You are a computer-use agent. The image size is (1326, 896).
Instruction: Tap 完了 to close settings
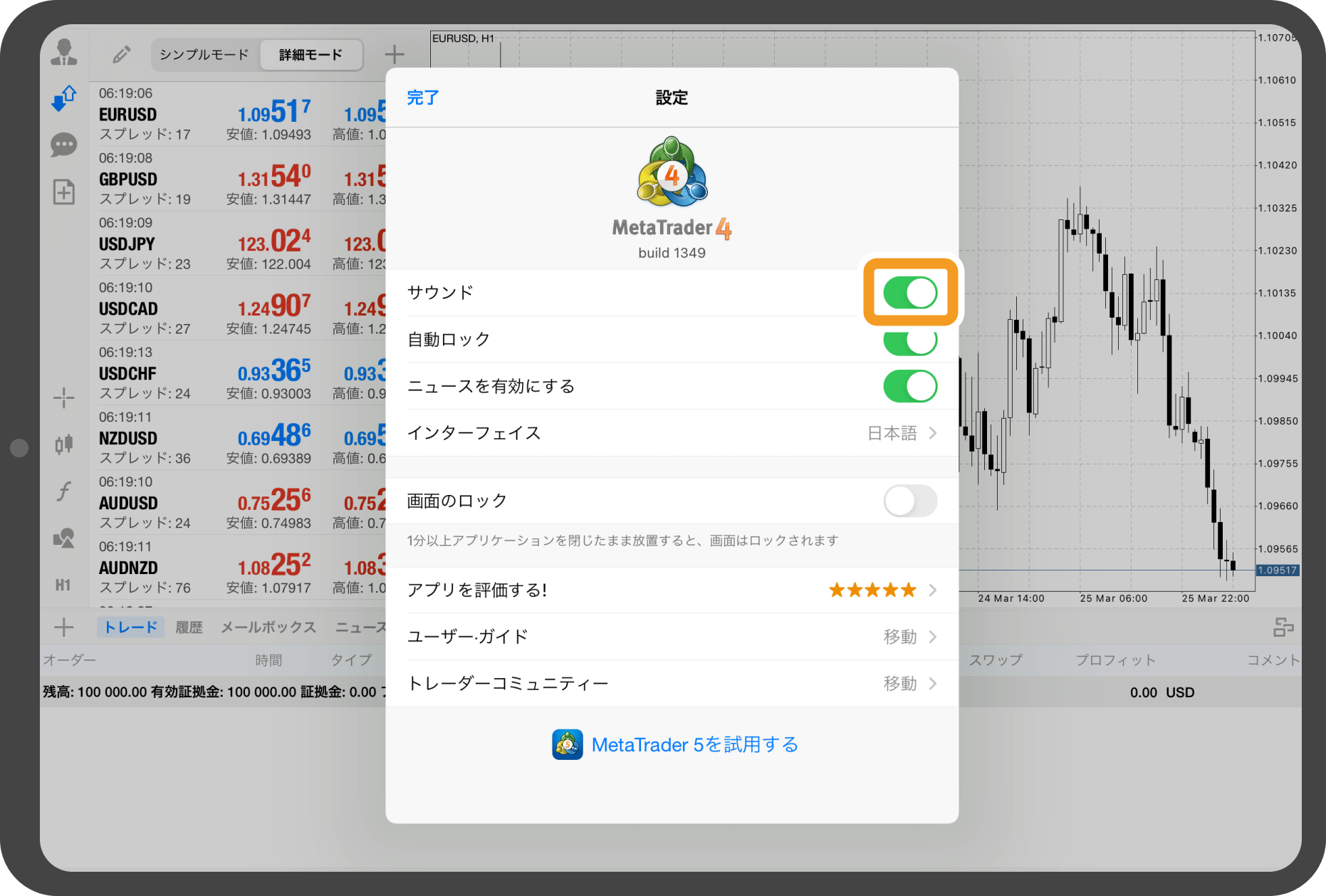[x=422, y=98]
